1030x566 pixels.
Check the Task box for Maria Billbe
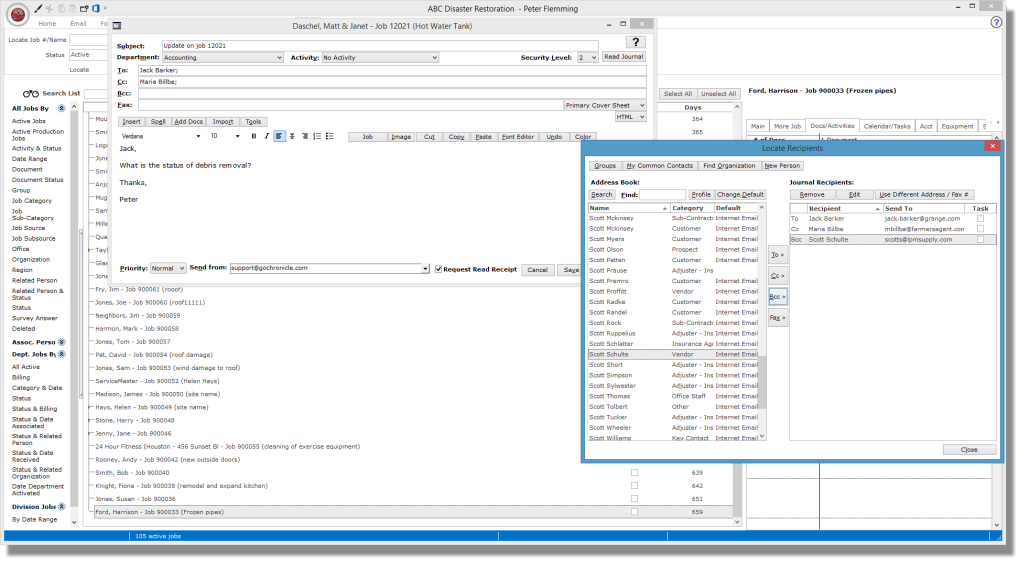[x=980, y=229]
